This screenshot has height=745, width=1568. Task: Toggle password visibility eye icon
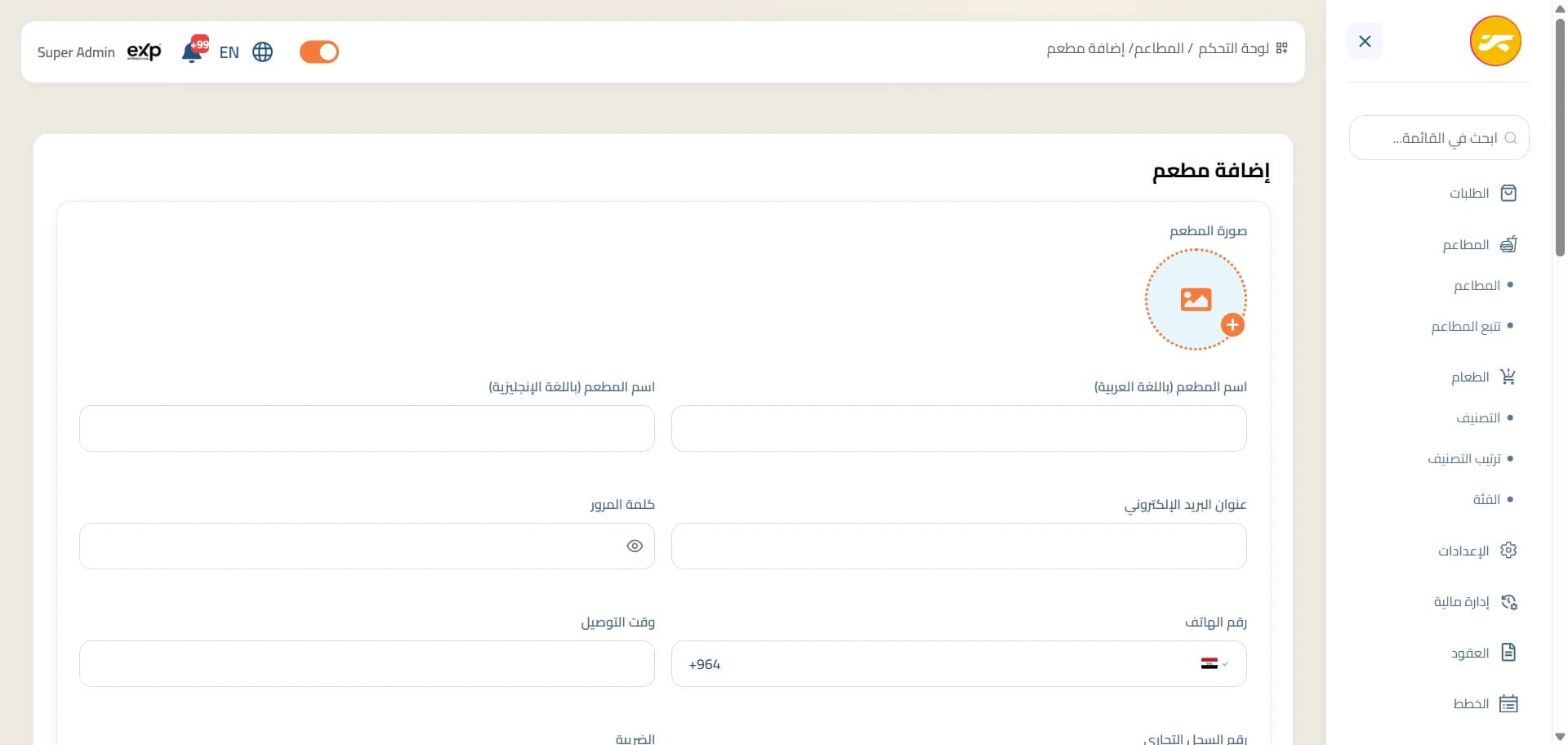(x=635, y=546)
